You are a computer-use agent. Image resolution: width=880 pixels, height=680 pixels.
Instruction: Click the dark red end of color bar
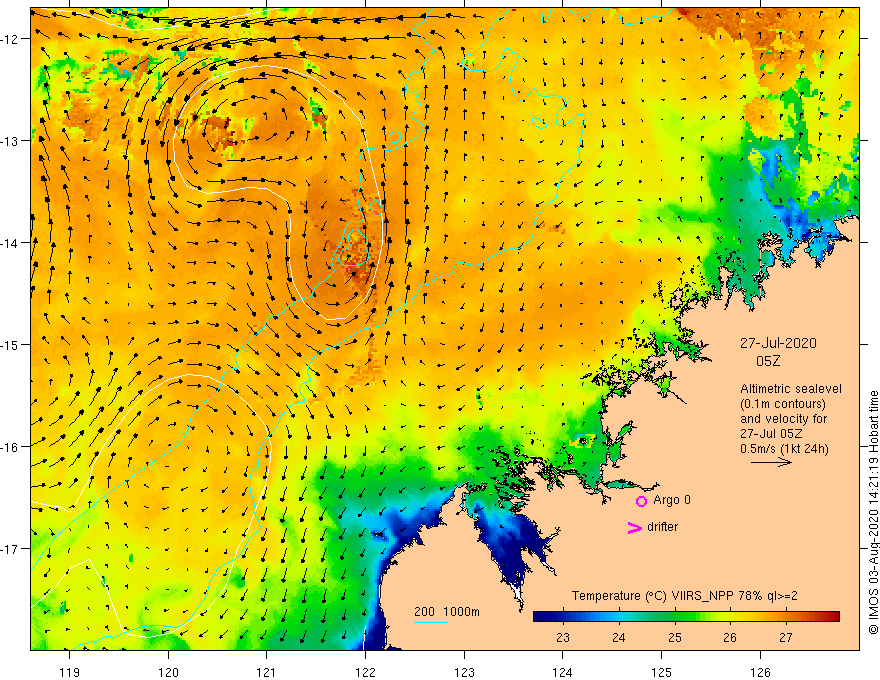(x=834, y=617)
